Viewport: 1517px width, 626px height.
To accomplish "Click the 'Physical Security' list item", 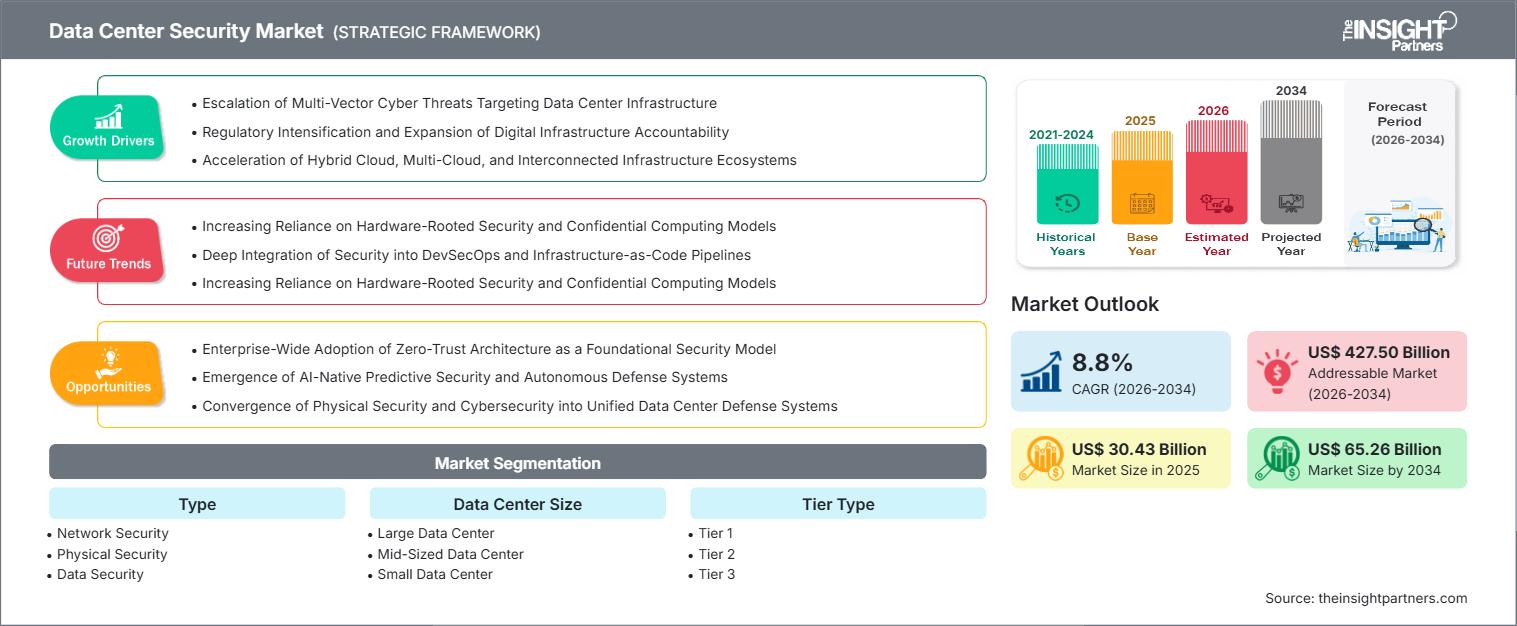I will [x=112, y=554].
